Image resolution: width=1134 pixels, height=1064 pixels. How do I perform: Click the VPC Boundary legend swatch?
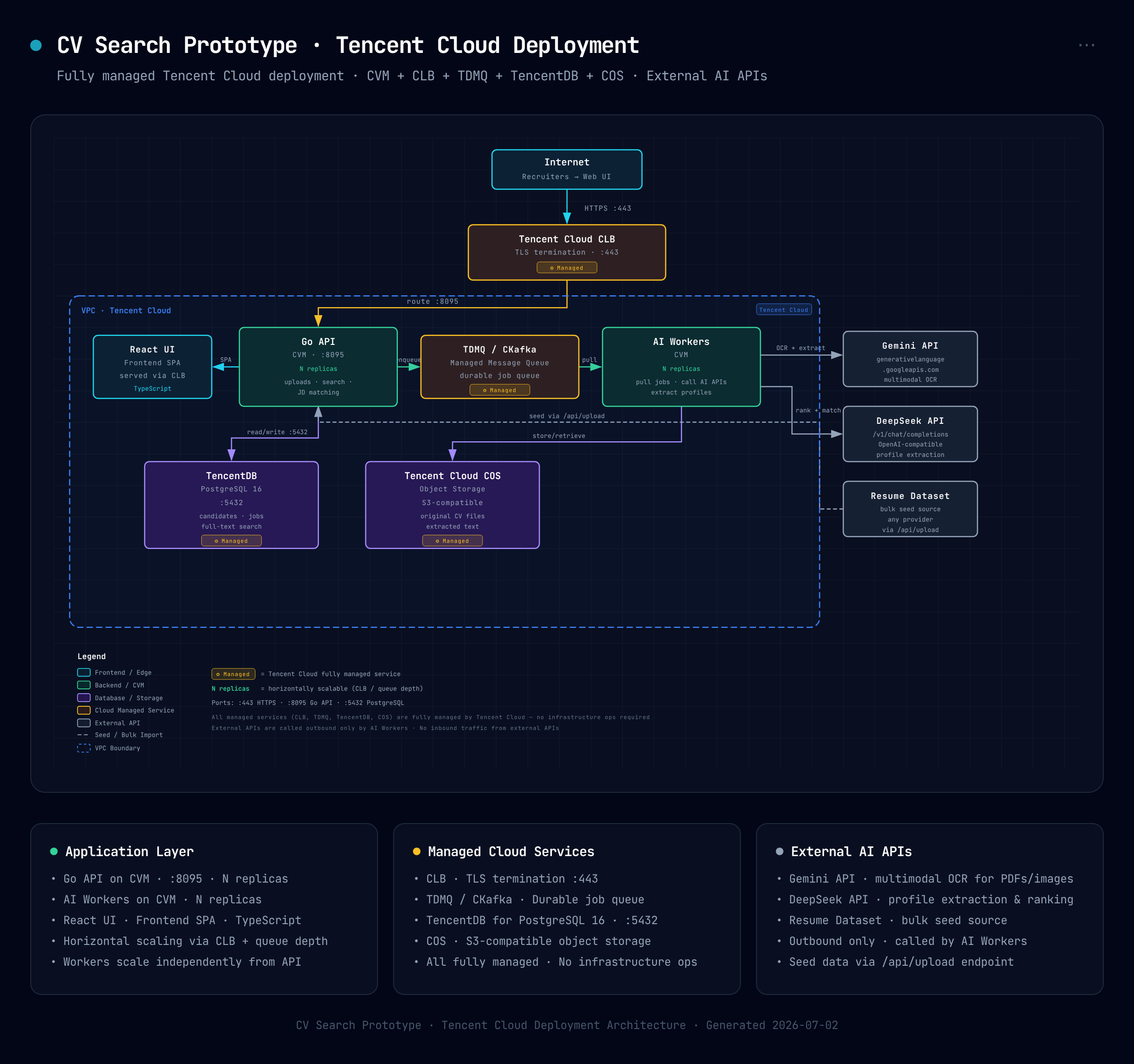[x=84, y=748]
